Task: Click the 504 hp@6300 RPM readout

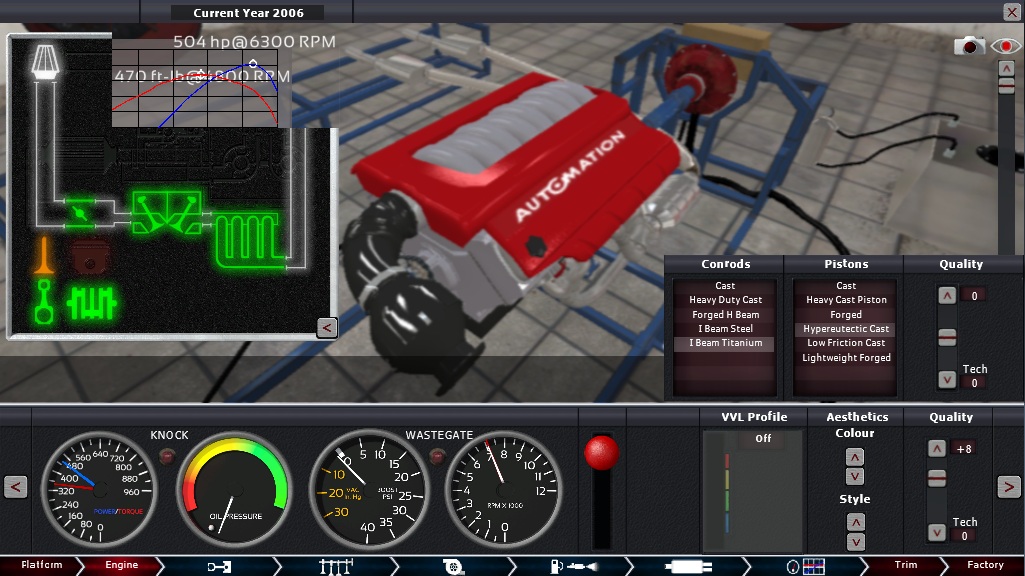Action: [254, 42]
